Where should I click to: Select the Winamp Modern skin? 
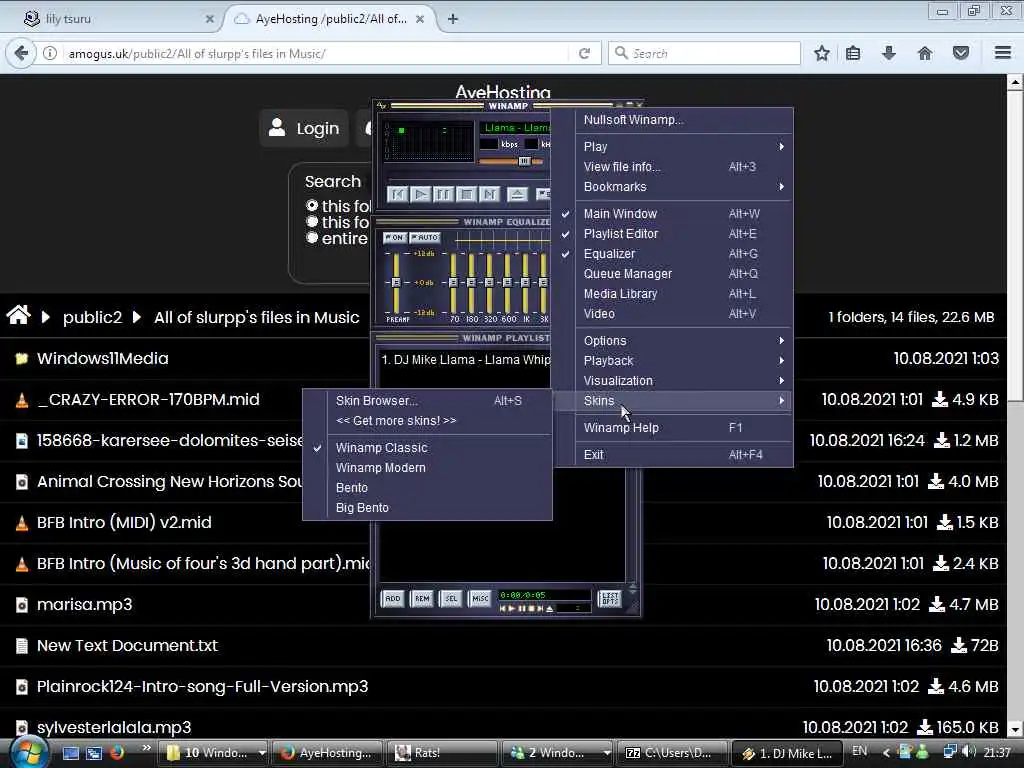click(428, 468)
